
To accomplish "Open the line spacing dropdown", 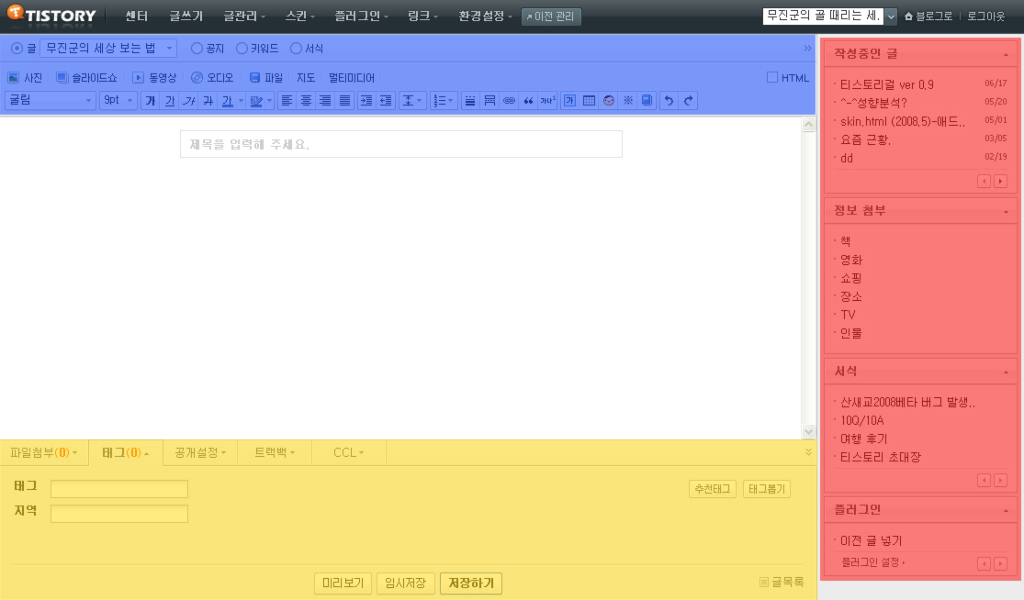I will click(x=411, y=101).
